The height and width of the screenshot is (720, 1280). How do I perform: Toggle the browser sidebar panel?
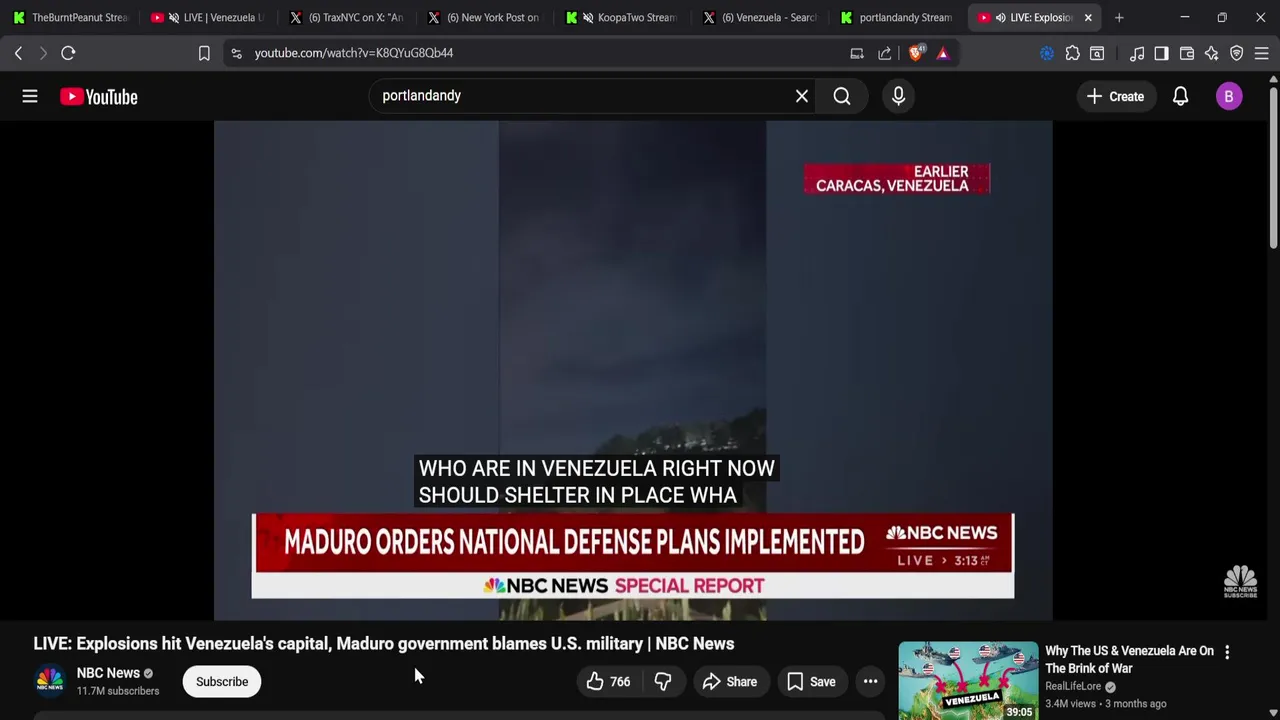click(1161, 53)
